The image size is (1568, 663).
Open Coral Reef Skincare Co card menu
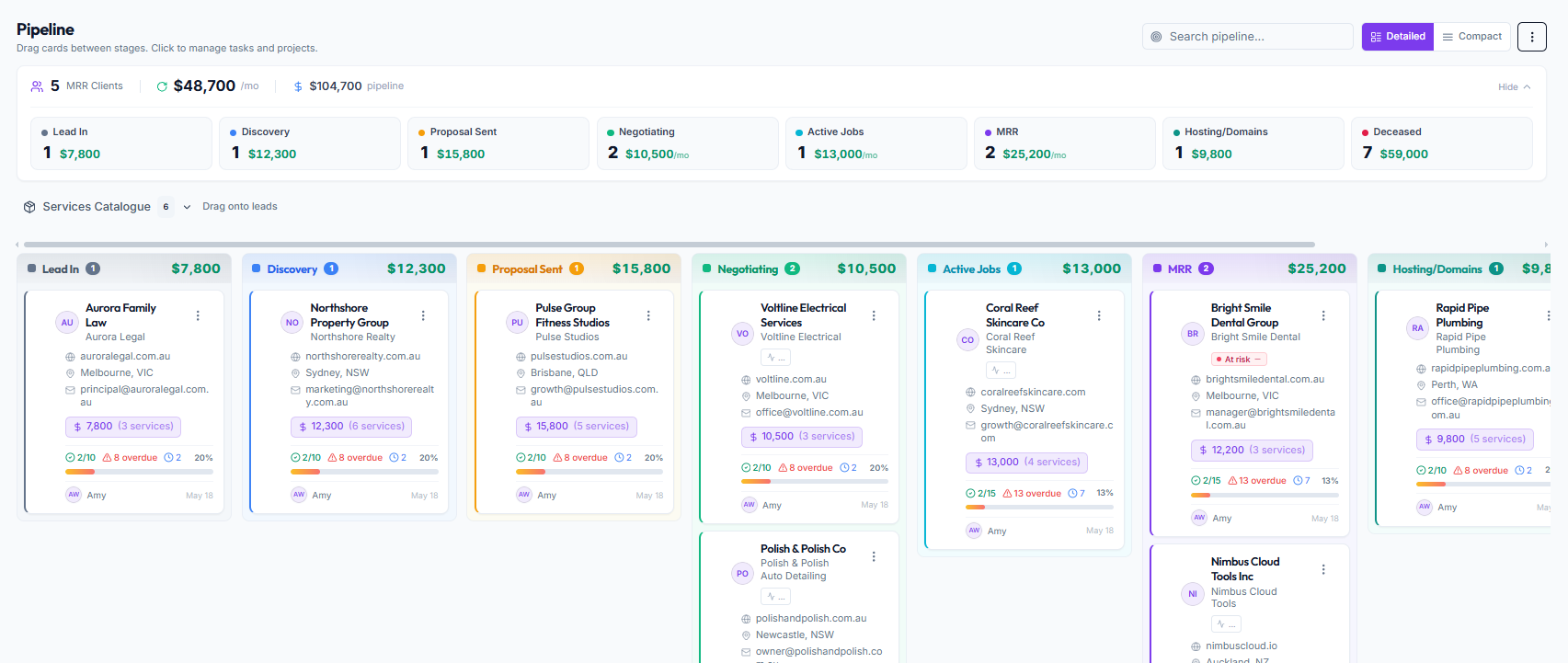click(x=1099, y=315)
